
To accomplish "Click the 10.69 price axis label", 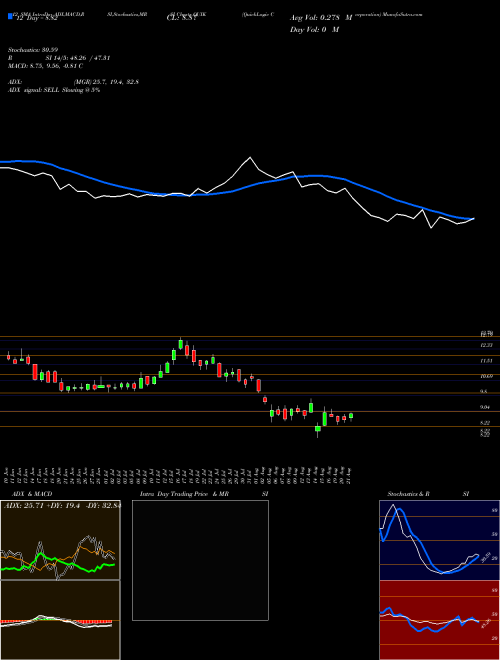I will 486,376.
